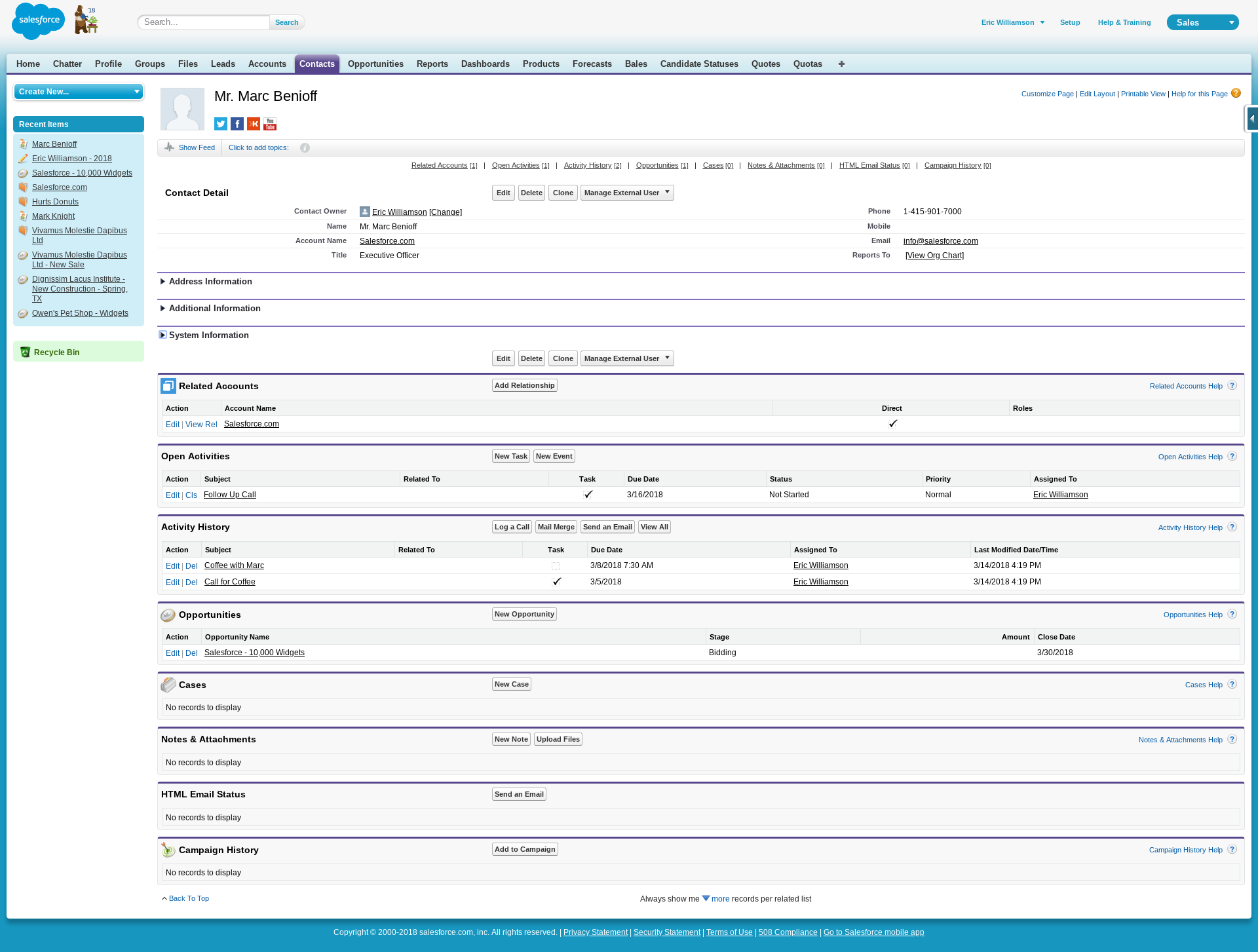Expand the System Information section

coord(162,335)
